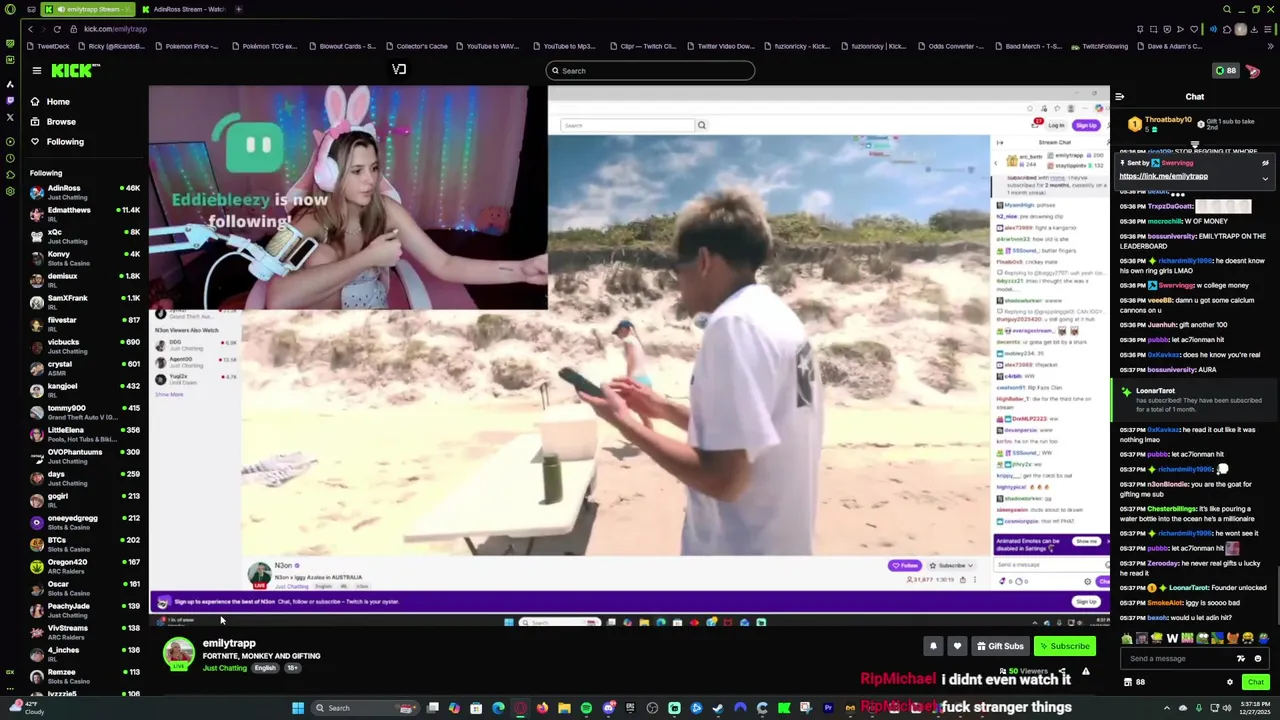
Task: Open Windows Start menu
Action: click(297, 708)
